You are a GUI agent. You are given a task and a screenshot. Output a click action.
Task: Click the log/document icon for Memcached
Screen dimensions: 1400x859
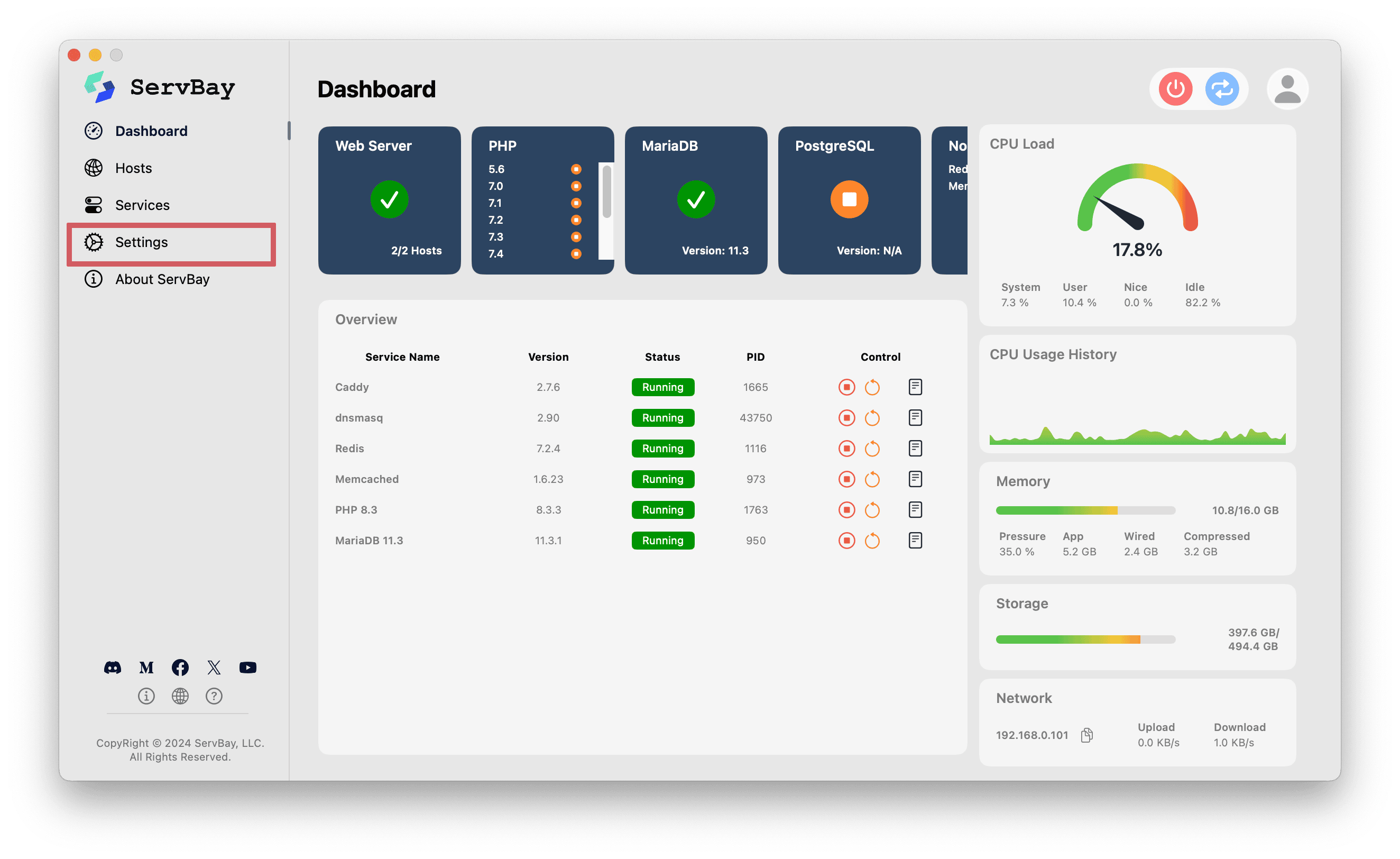(915, 479)
